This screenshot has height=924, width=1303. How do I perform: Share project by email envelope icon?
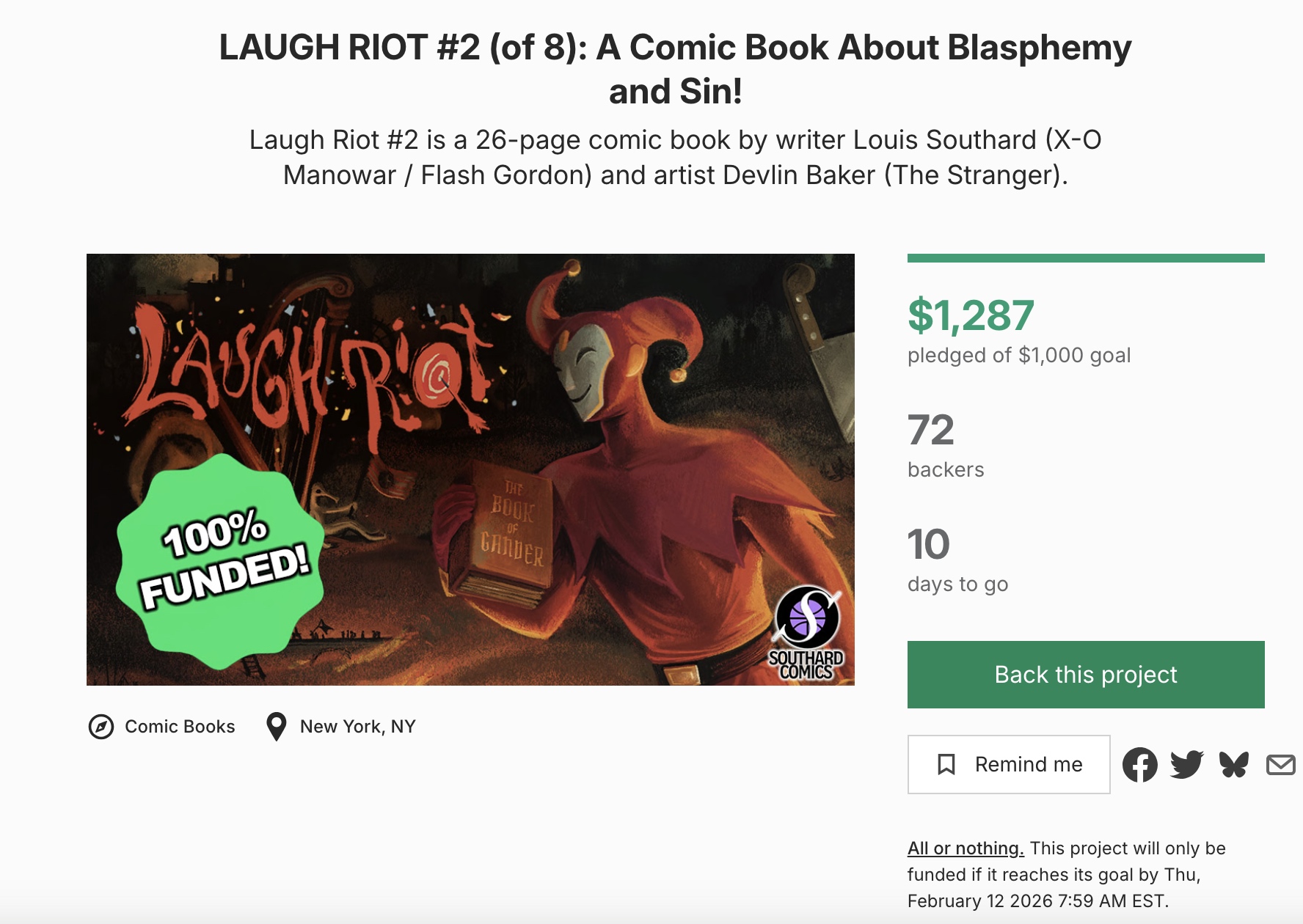click(1280, 765)
